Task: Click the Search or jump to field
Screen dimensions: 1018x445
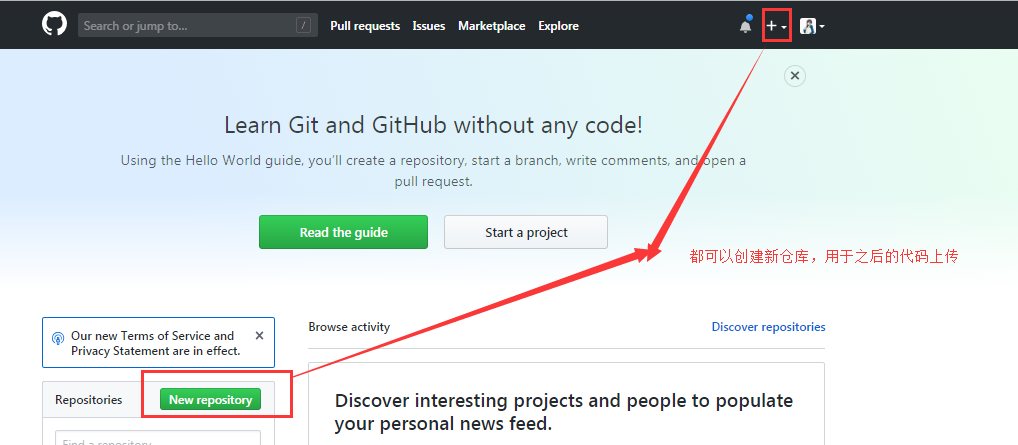Action: [197, 25]
